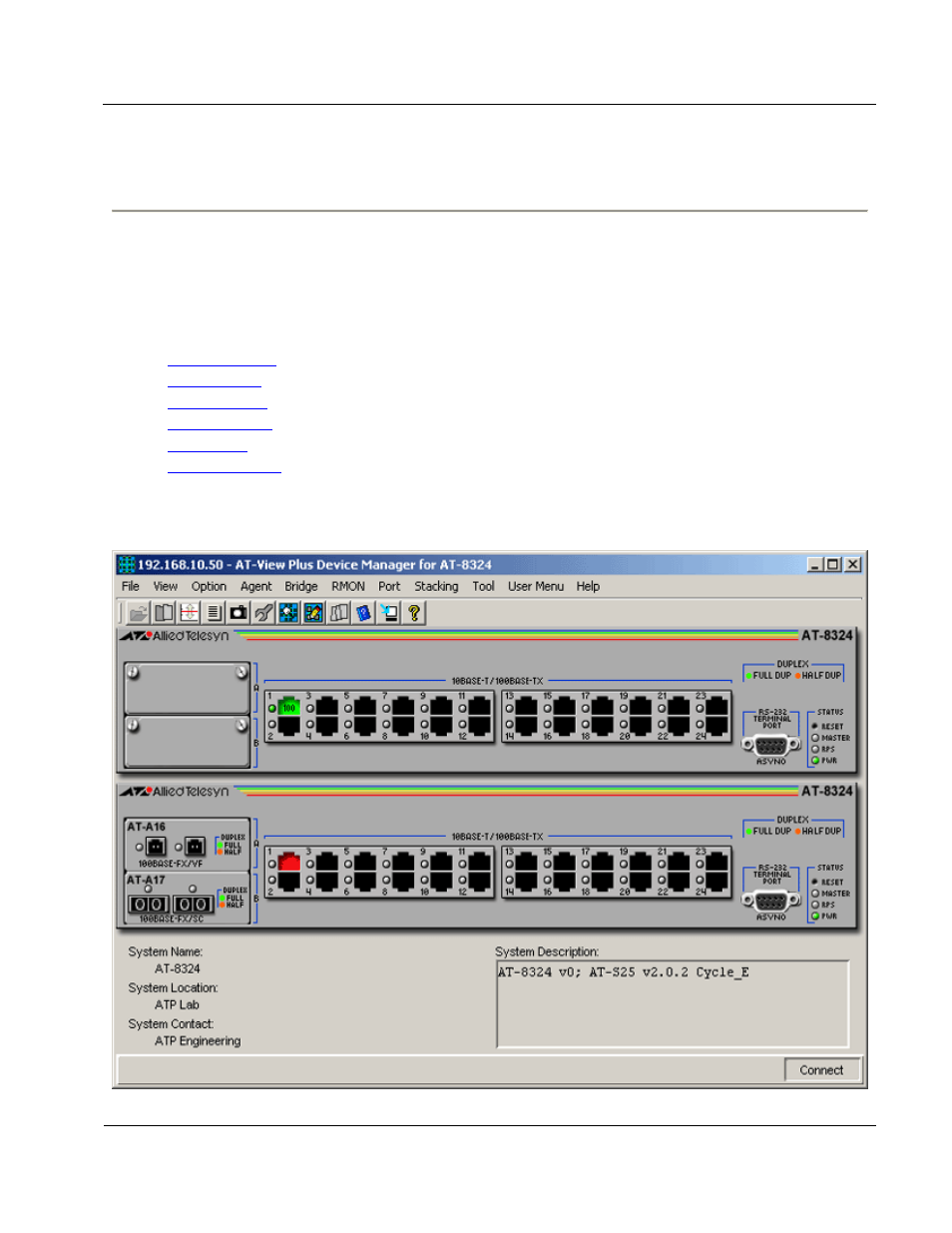Select port 24 on the switch with empty slots

pyautogui.click(x=716, y=726)
